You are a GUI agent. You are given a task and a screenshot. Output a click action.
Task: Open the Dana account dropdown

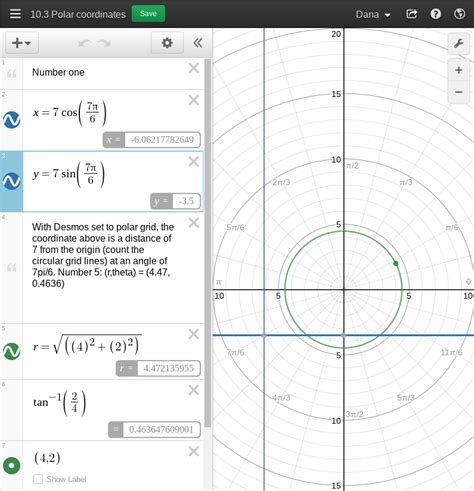tap(373, 14)
